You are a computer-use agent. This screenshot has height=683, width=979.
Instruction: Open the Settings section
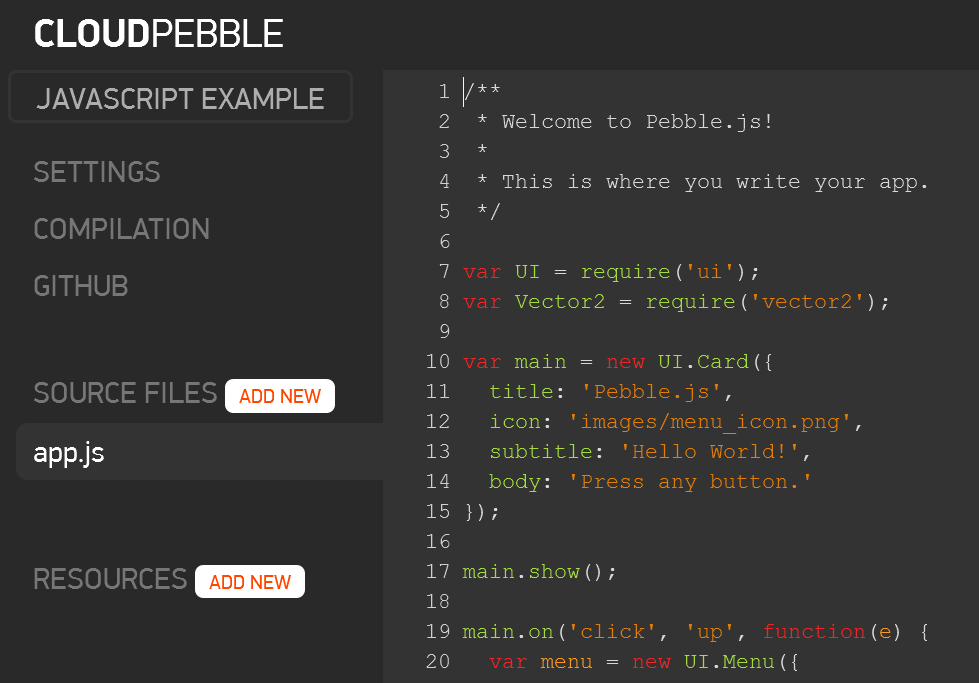(x=97, y=172)
